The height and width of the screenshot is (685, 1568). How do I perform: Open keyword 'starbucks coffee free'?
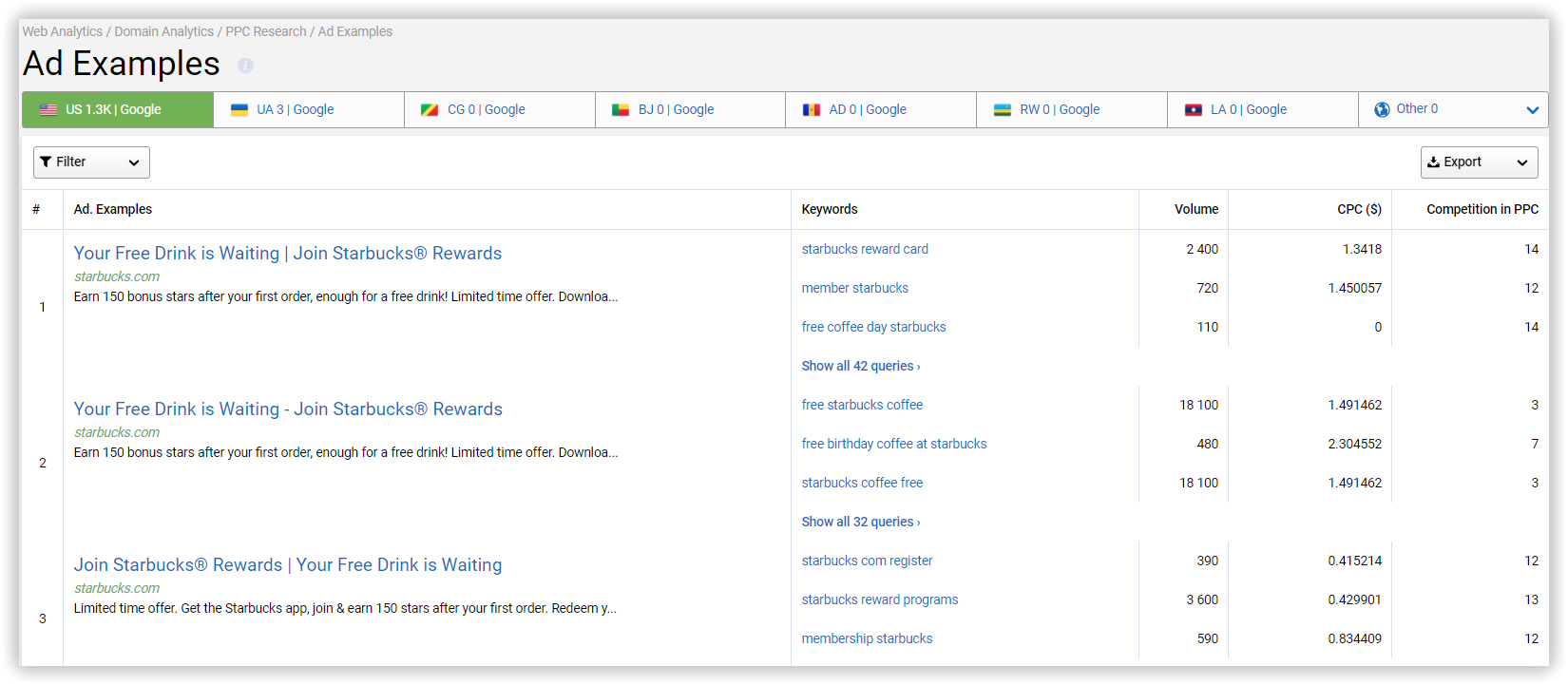[862, 483]
